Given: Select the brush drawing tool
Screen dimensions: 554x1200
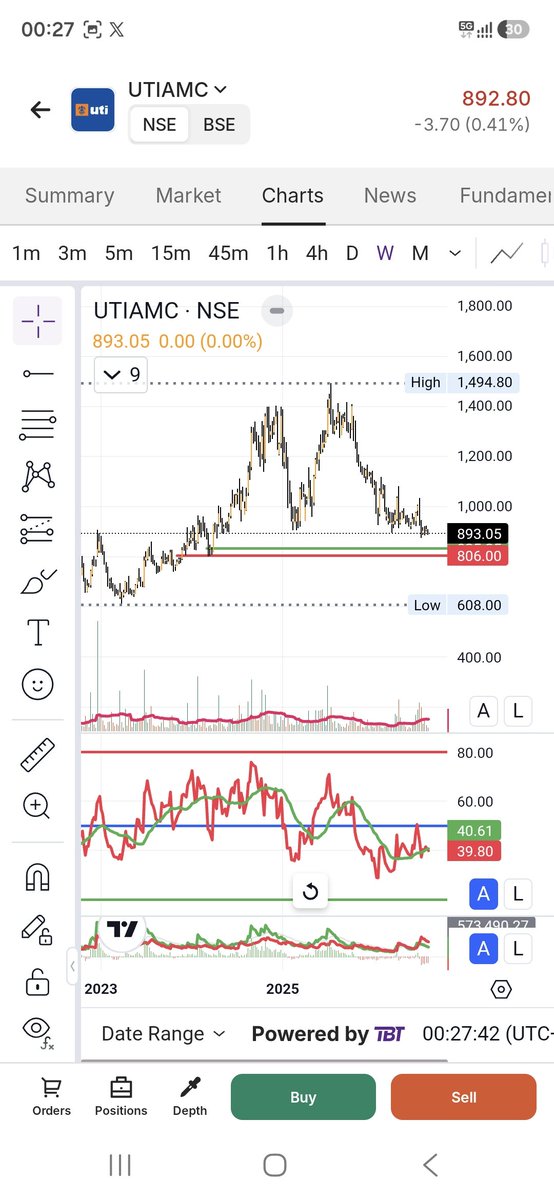Looking at the screenshot, I should pos(38,580).
